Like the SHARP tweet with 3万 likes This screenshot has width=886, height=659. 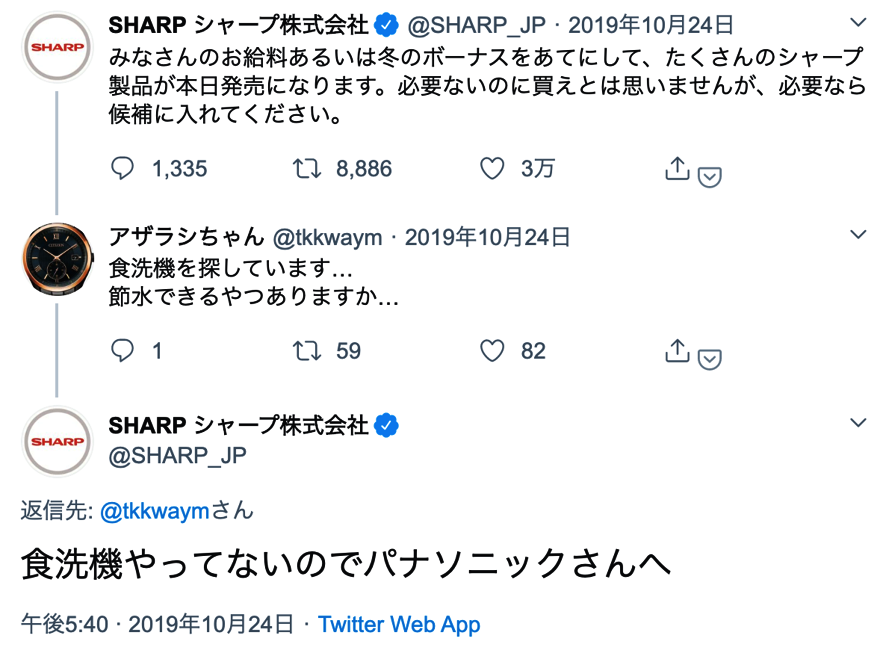pos(492,169)
